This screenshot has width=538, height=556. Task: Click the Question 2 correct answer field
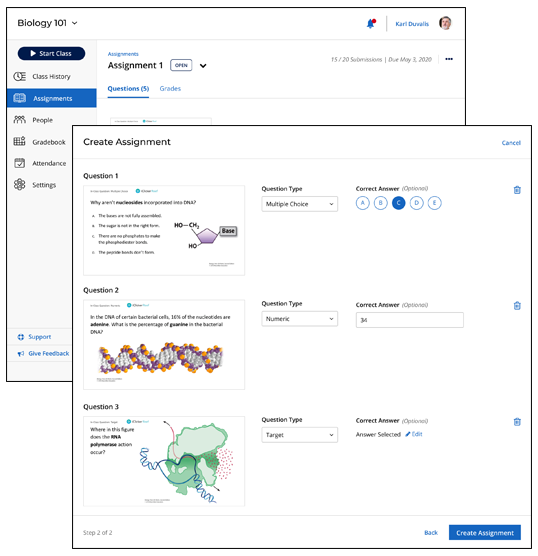pyautogui.click(x=410, y=320)
